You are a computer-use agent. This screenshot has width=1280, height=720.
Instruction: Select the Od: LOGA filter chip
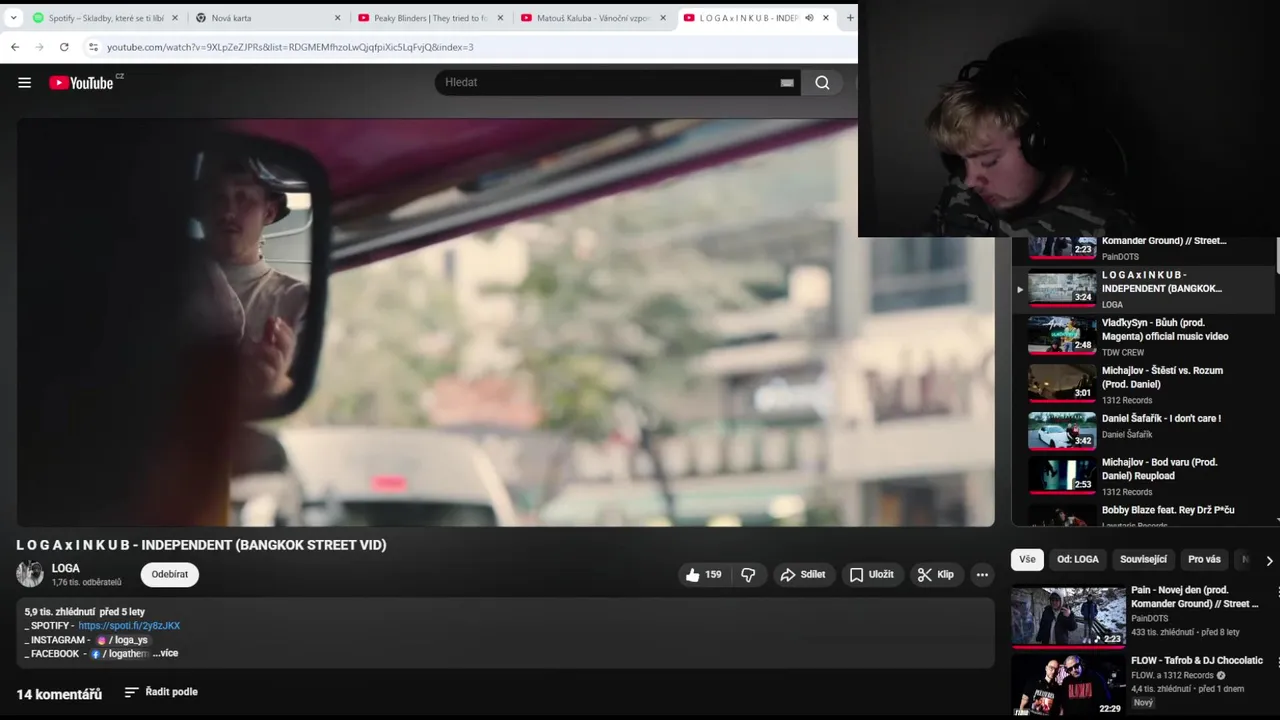point(1078,560)
